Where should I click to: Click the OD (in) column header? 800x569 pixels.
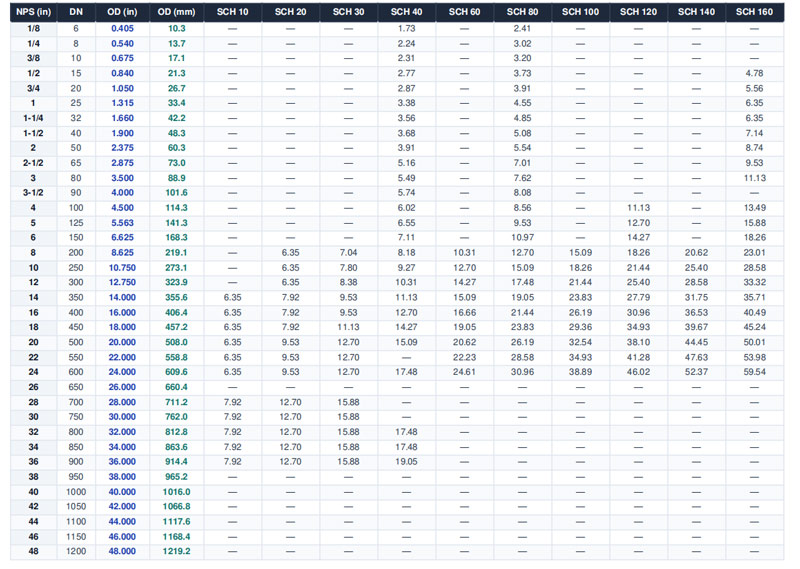point(122,12)
